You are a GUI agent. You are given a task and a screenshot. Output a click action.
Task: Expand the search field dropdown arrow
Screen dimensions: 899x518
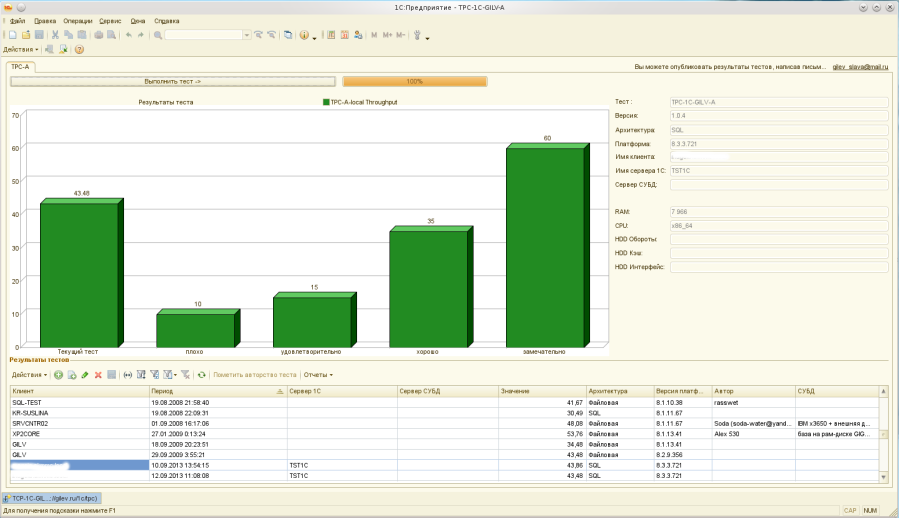[247, 35]
